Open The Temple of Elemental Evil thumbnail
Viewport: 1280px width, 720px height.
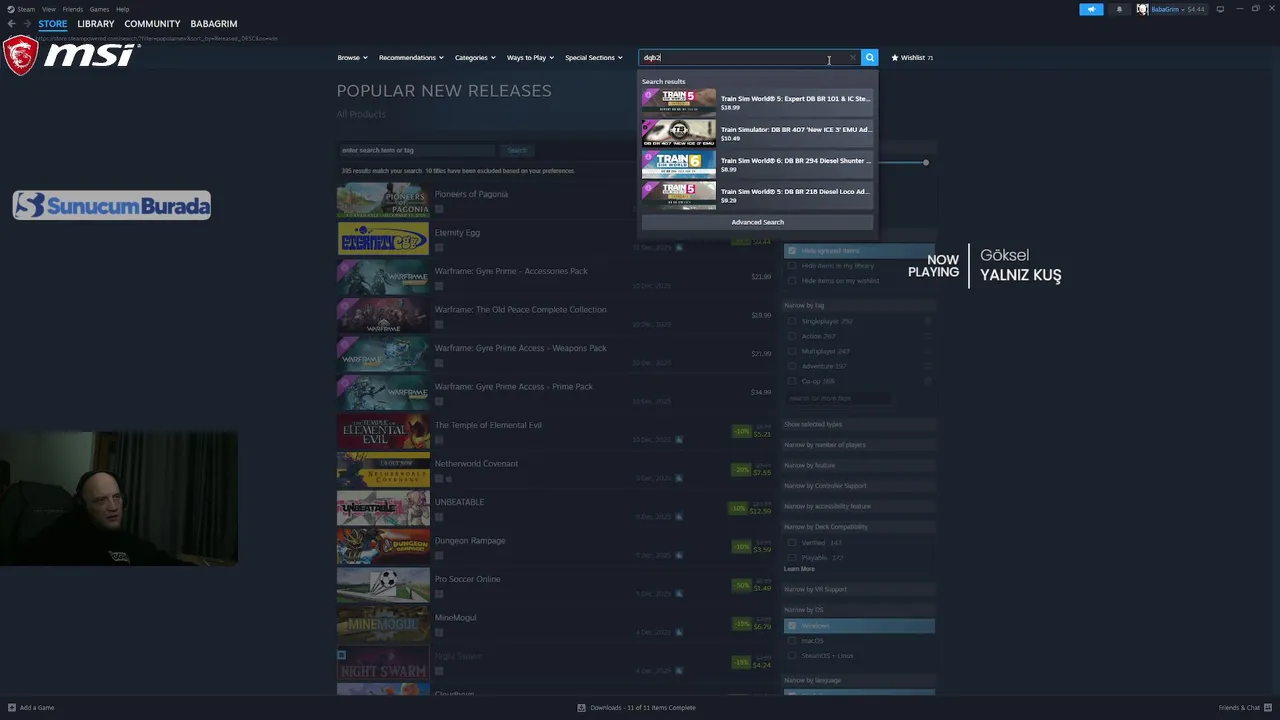(383, 432)
